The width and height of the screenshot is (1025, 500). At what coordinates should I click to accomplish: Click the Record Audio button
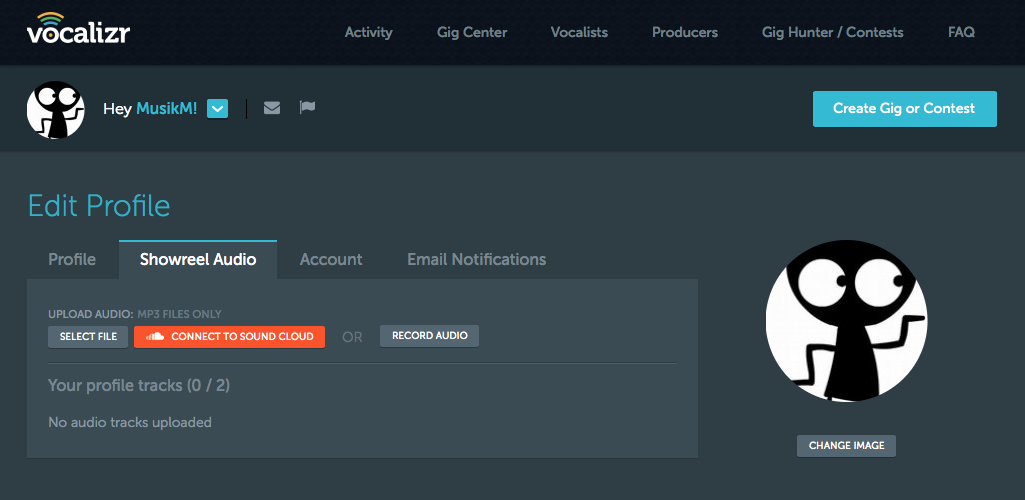coord(429,336)
